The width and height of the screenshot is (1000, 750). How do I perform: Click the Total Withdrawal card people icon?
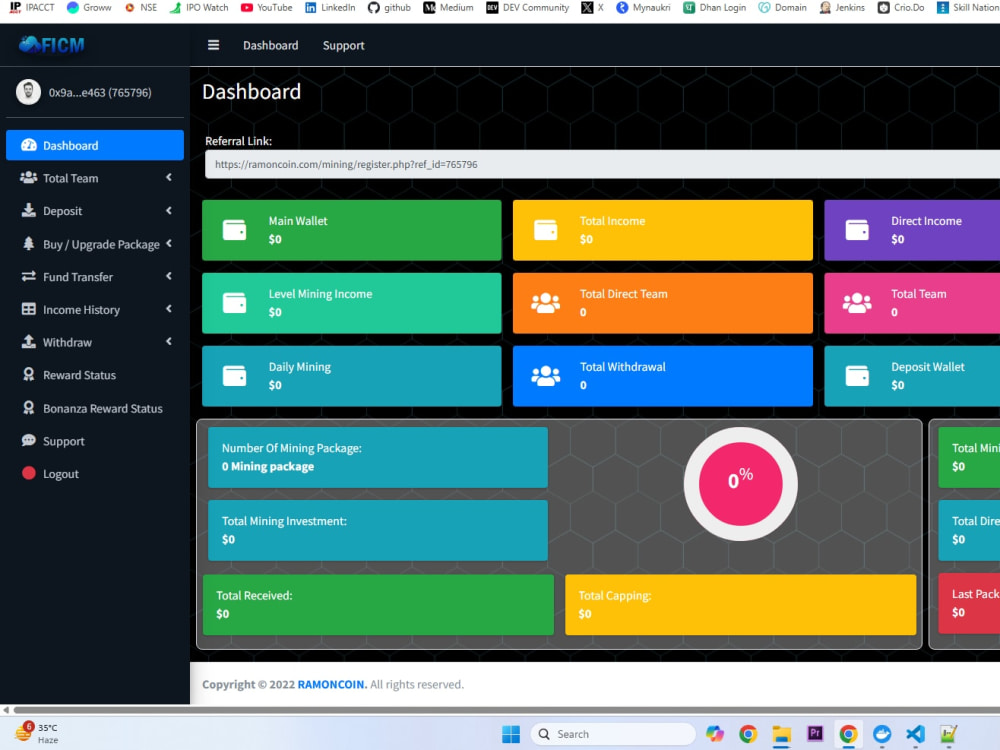coord(545,376)
